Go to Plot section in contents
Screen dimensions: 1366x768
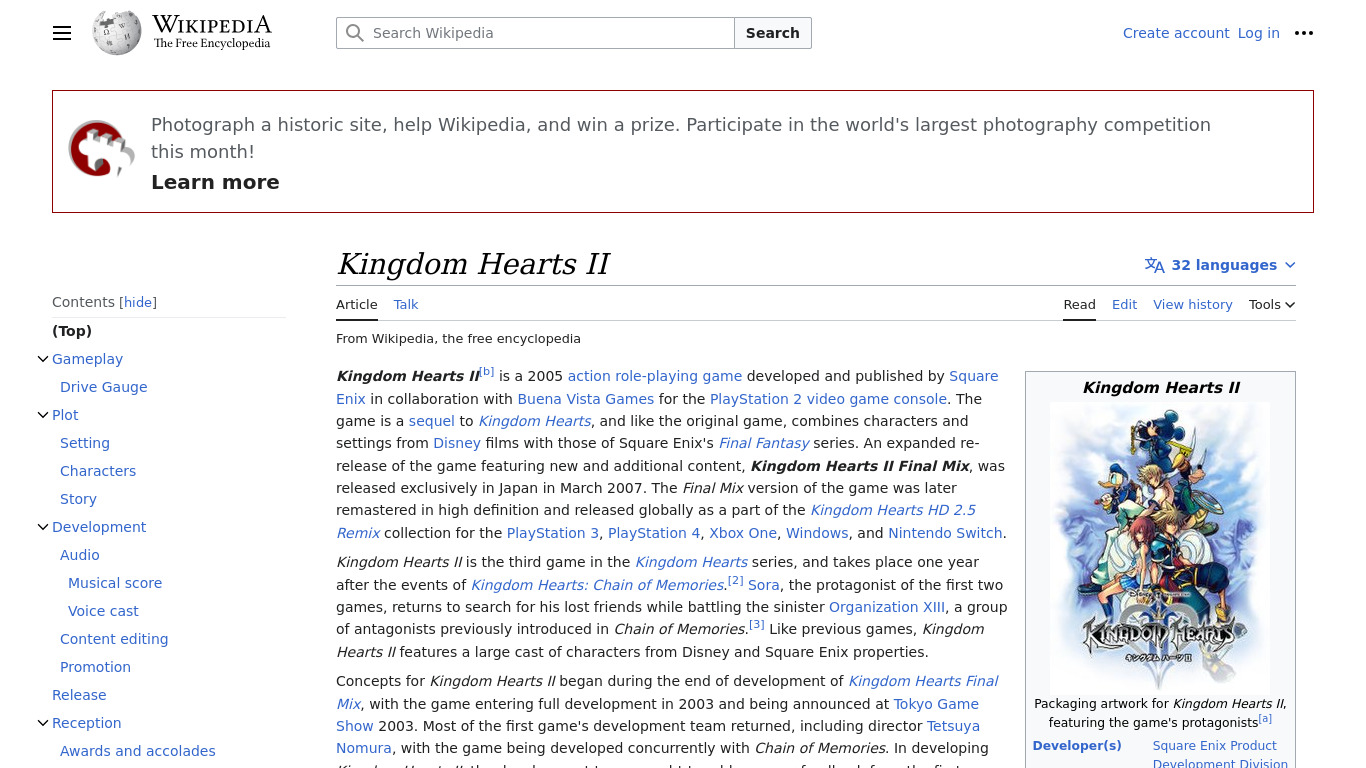point(65,415)
